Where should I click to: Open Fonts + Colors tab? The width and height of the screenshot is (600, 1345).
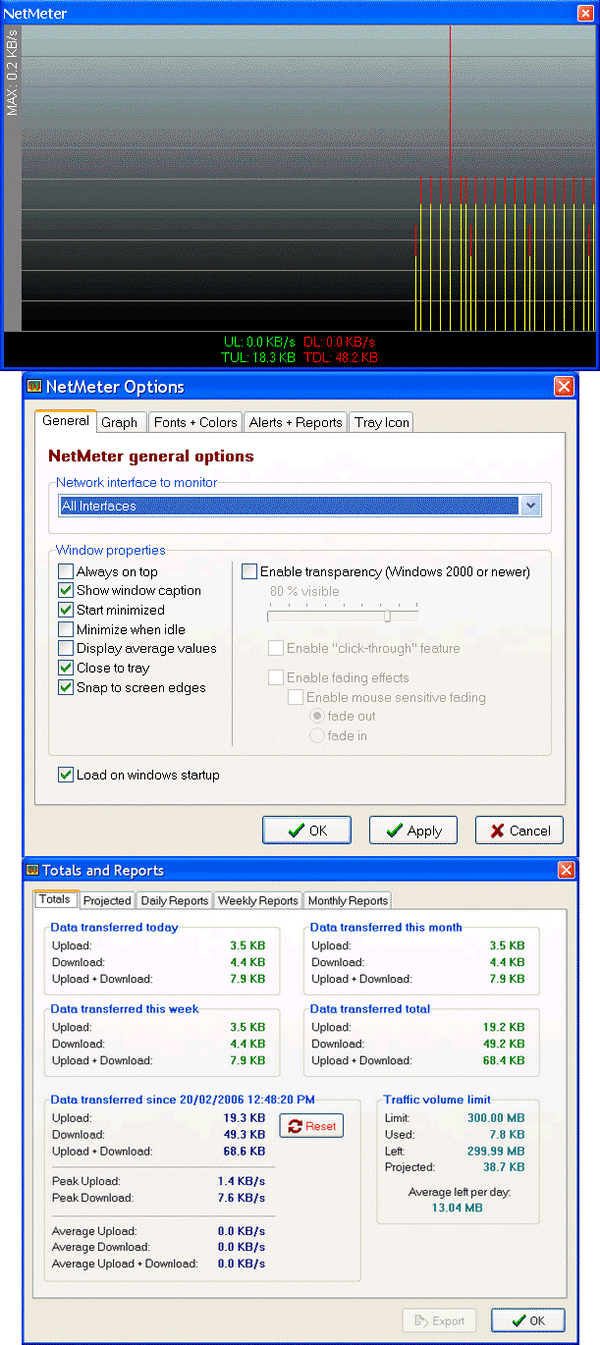196,422
